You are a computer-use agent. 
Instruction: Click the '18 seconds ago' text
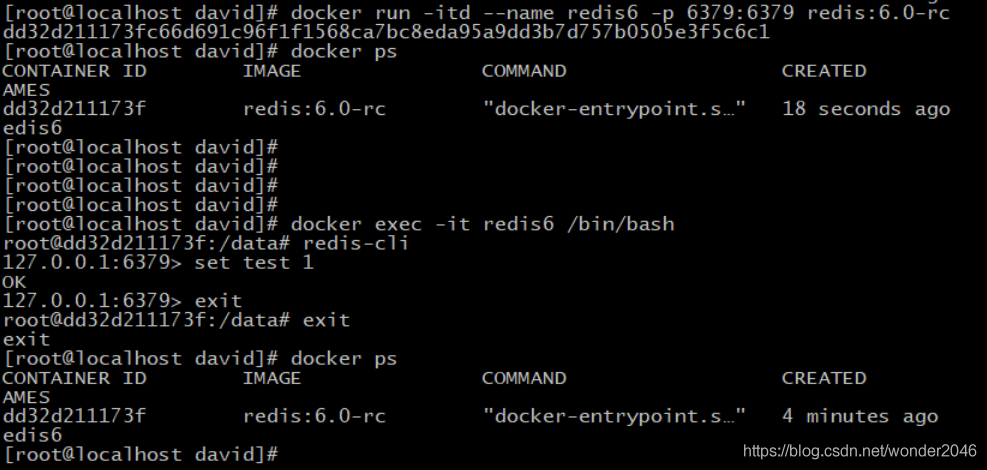coord(866,109)
